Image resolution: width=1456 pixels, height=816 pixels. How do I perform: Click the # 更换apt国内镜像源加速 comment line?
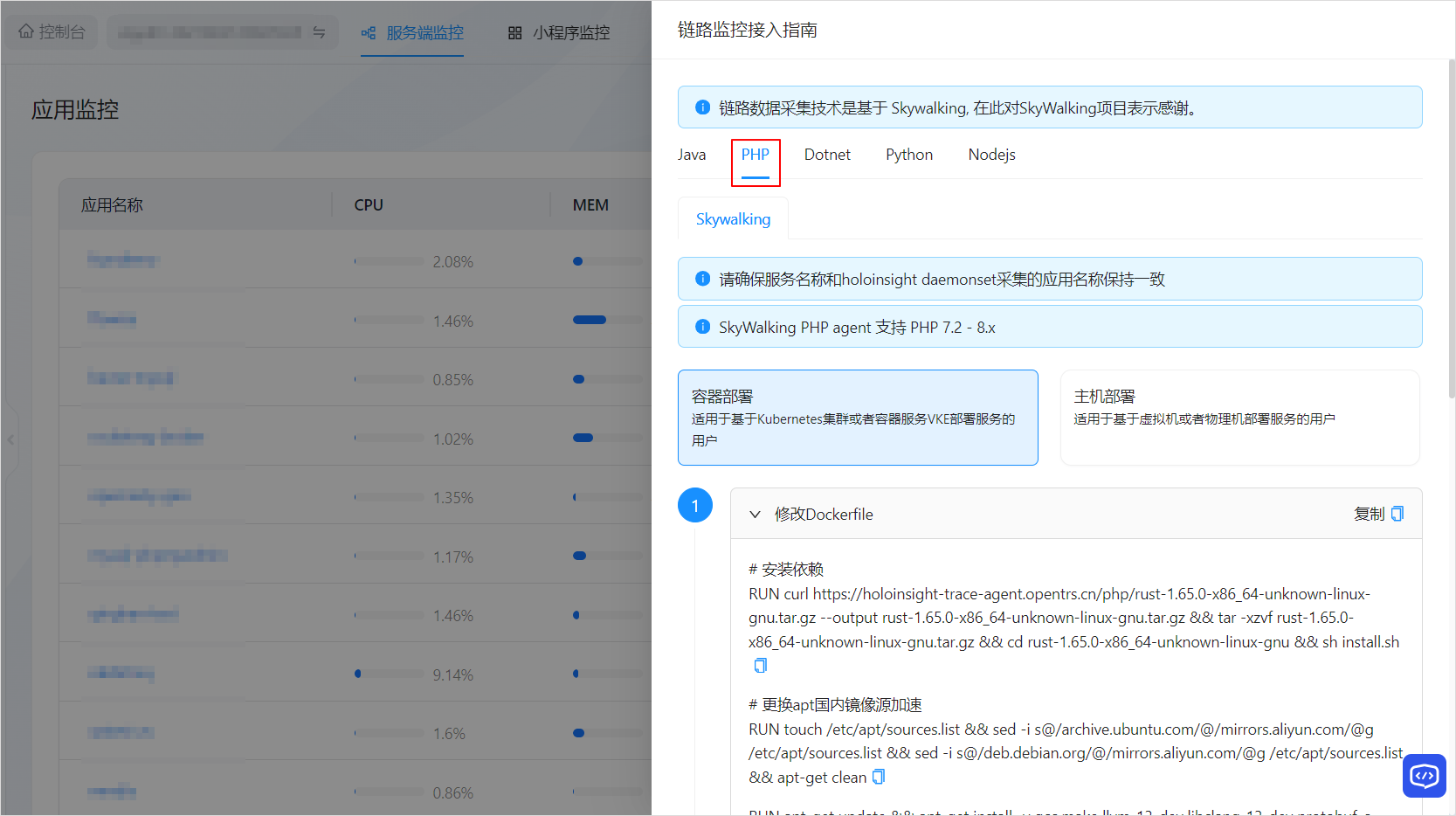835,705
